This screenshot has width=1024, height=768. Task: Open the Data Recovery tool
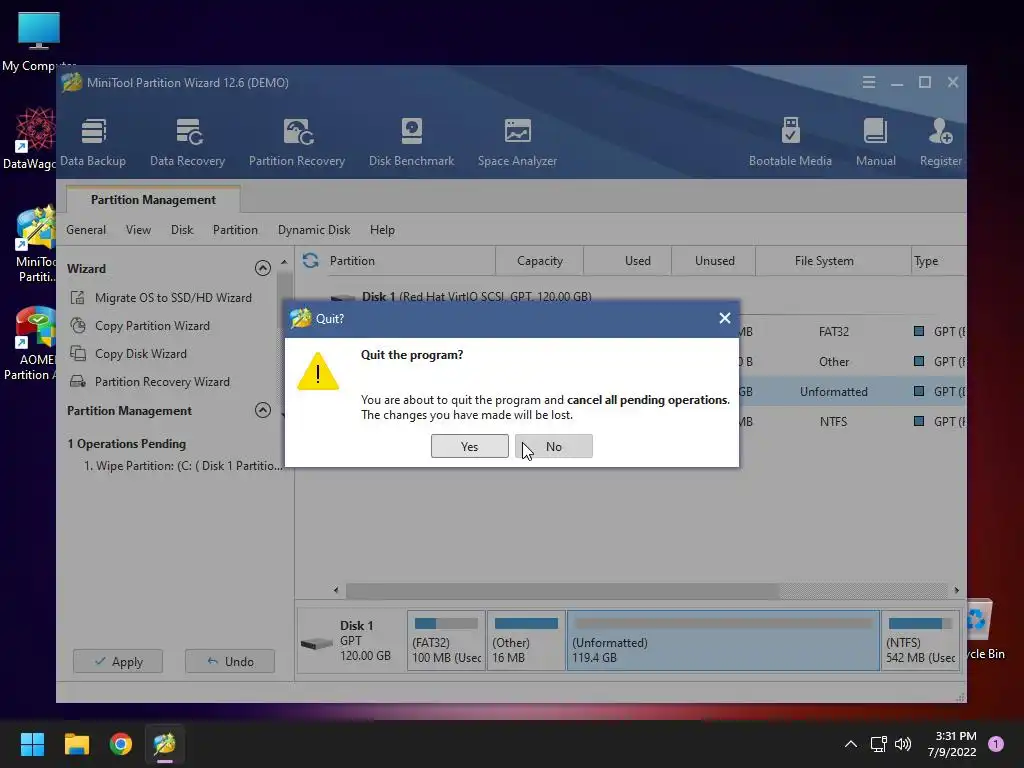(x=187, y=142)
